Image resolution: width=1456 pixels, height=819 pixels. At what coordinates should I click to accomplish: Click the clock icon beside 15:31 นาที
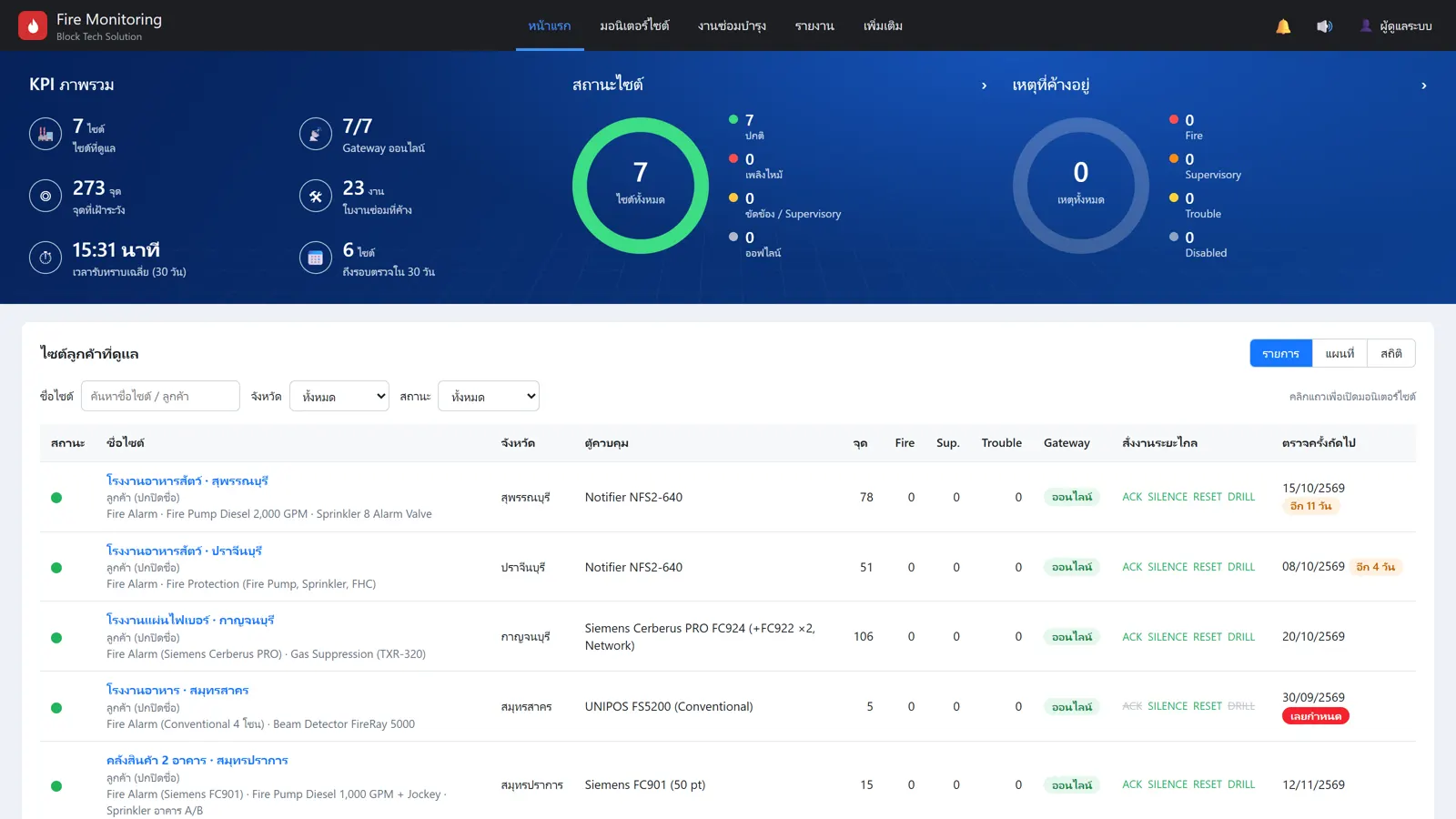pos(45,258)
